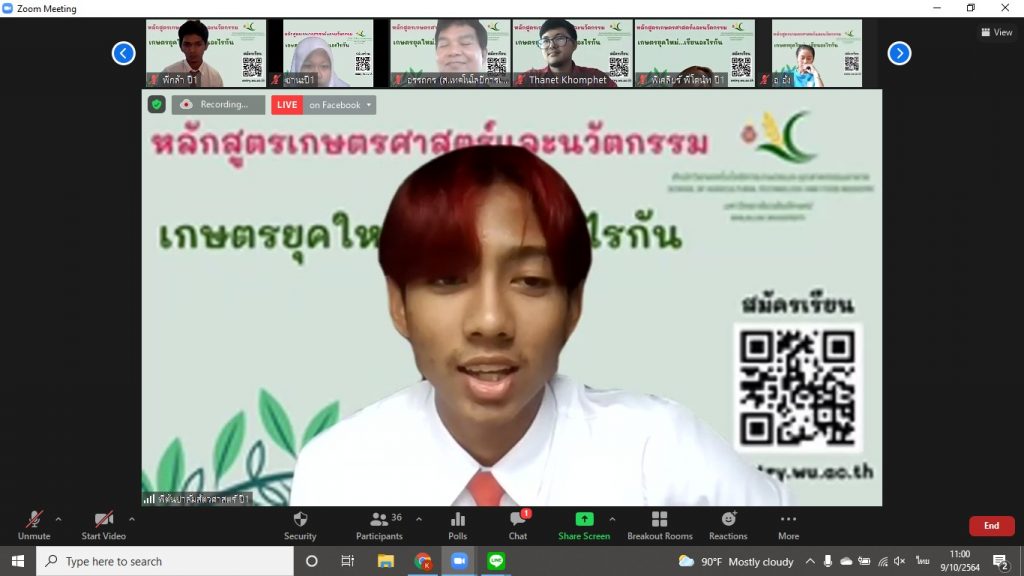1024x576 pixels.
Task: Show previous participants with left arrow
Action: (123, 53)
